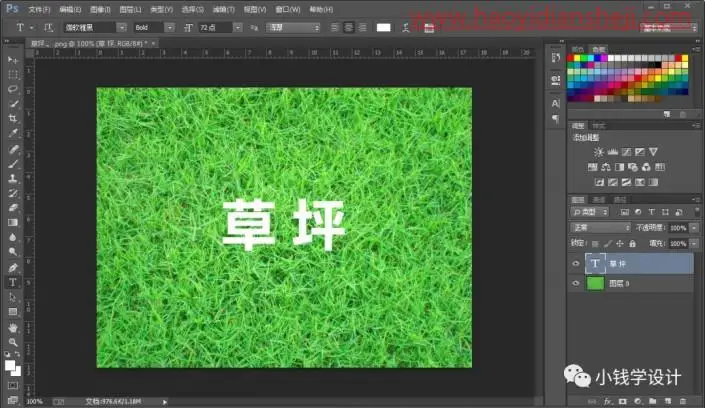Create a new layer
705x408 pixels.
coord(668,401)
